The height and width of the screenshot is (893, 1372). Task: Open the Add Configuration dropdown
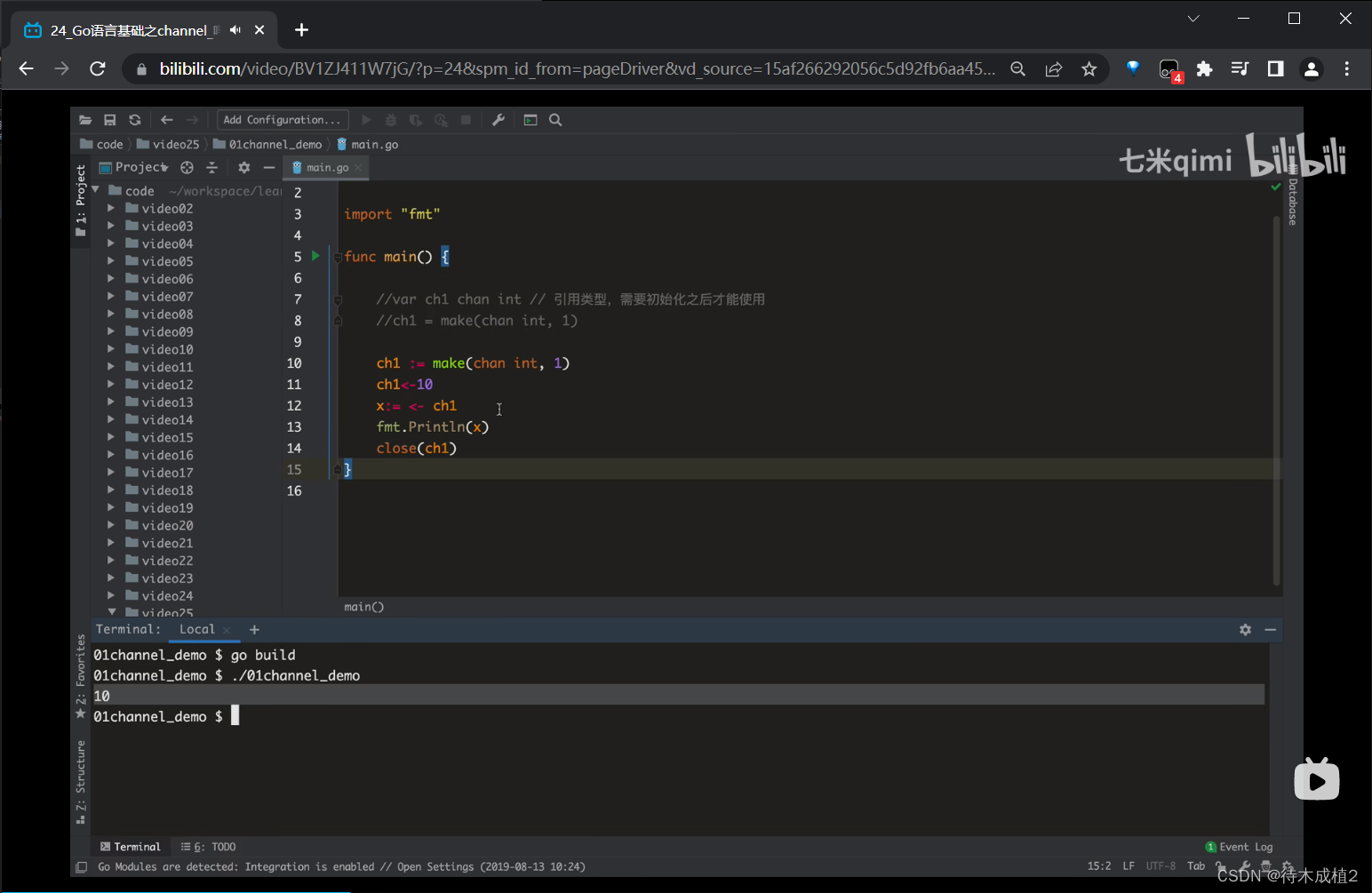[x=283, y=120]
